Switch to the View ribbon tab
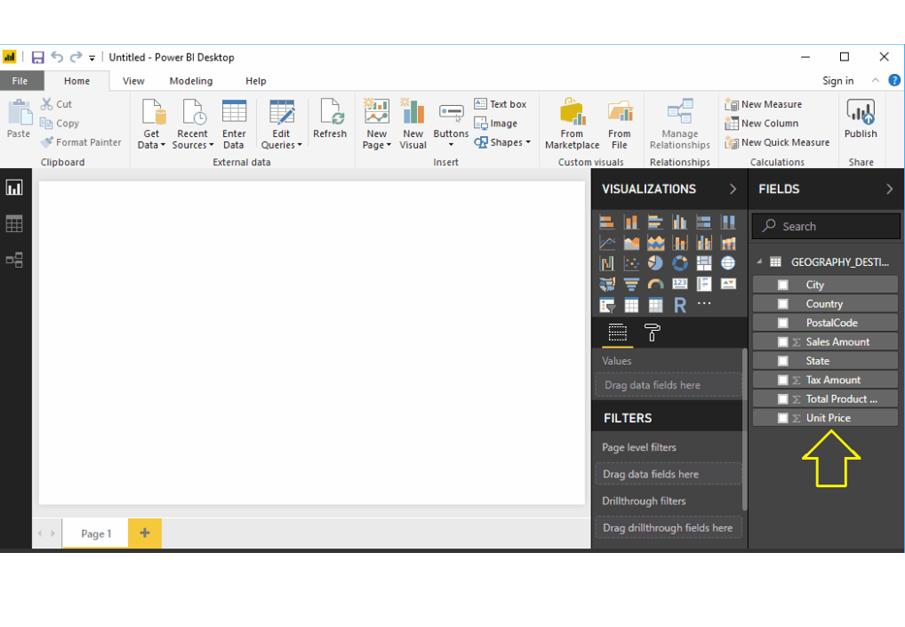This screenshot has height=627, width=905. (133, 81)
